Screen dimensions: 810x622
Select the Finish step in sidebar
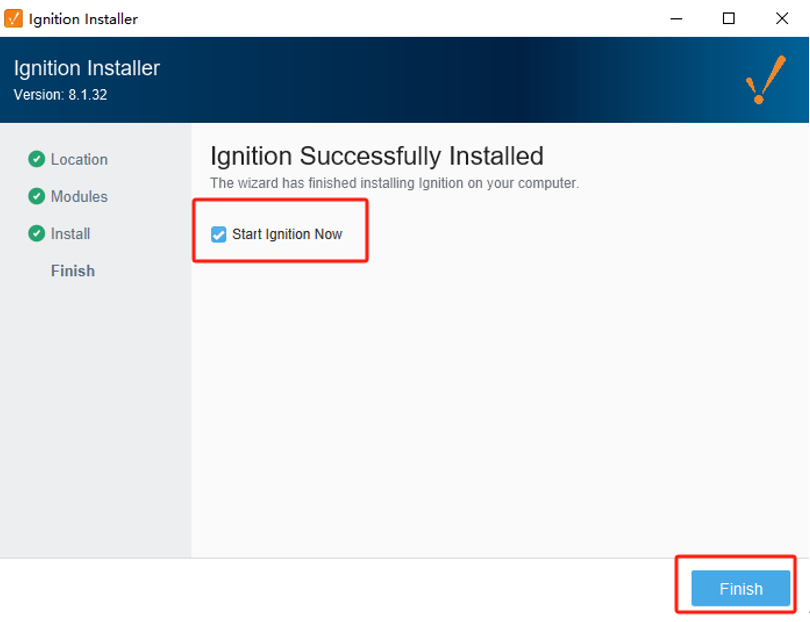[x=73, y=271]
